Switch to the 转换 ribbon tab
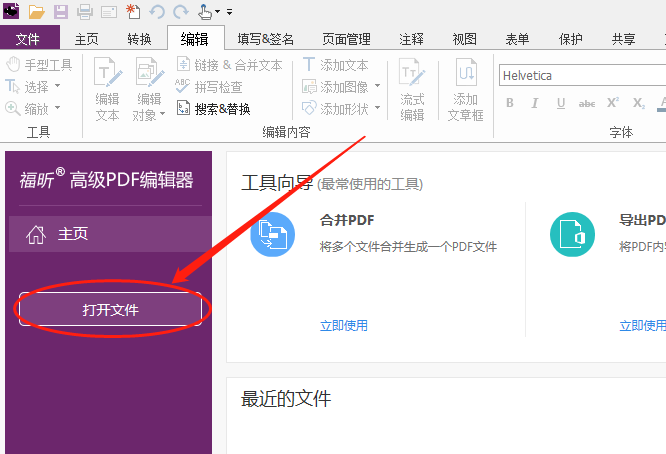This screenshot has height=454, width=666. click(139, 39)
